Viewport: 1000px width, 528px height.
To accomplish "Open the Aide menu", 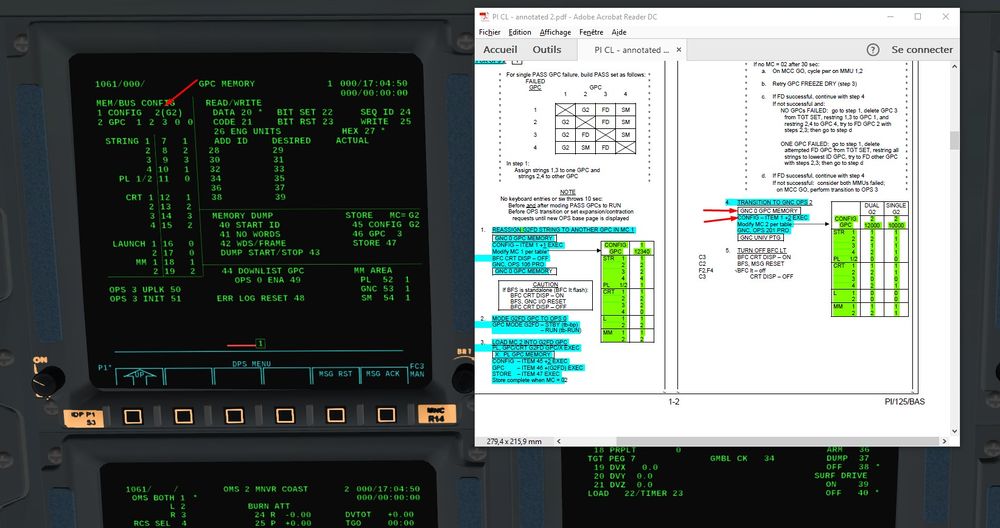I will point(619,32).
